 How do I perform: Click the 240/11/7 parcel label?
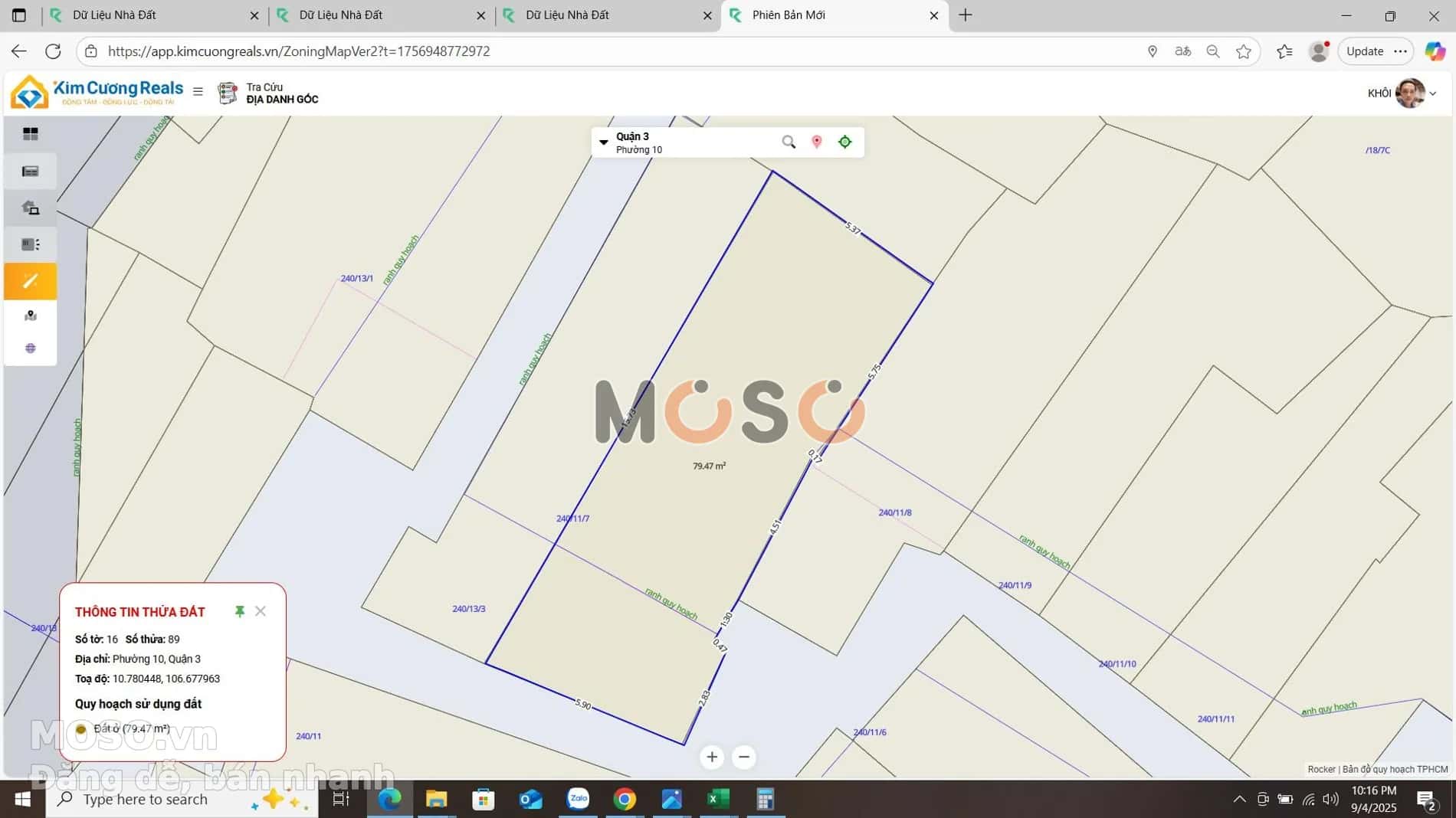(572, 519)
